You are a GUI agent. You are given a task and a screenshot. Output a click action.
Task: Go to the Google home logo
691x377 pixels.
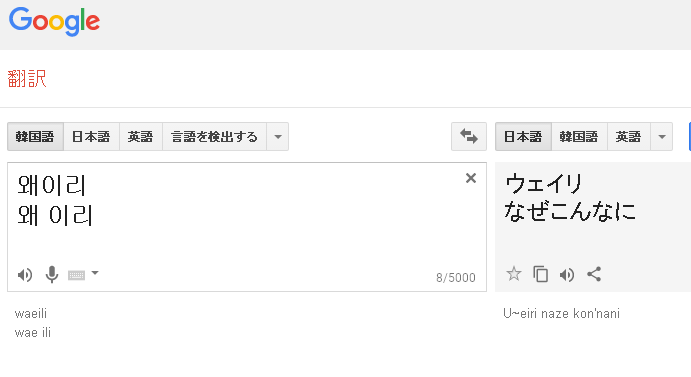[x=54, y=22]
